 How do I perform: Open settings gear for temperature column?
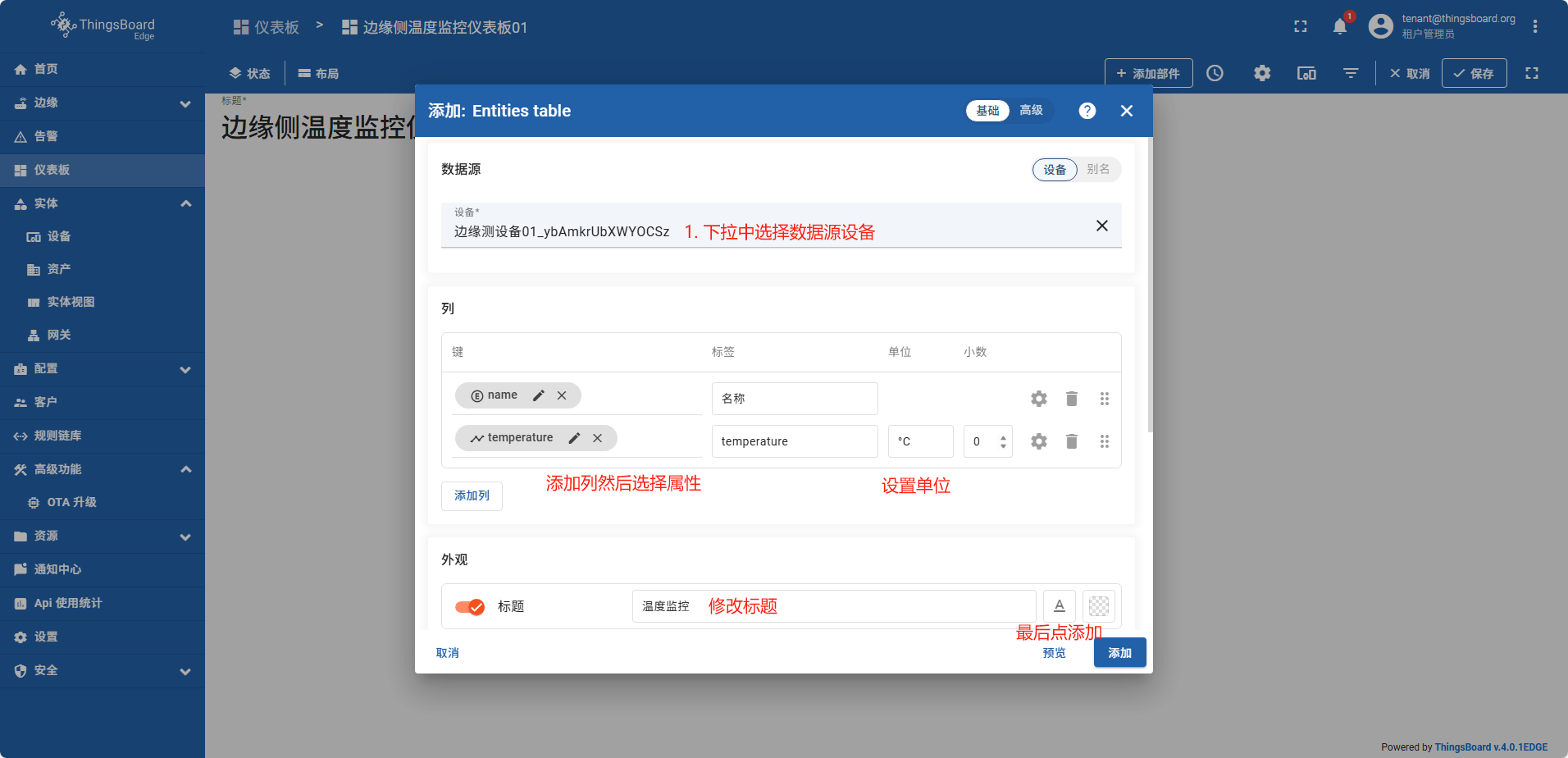(x=1038, y=441)
